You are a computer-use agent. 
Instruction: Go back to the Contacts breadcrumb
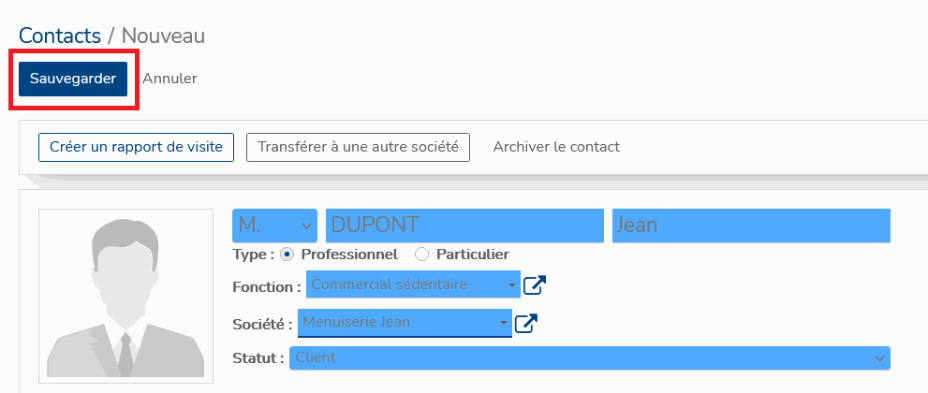[x=60, y=36]
